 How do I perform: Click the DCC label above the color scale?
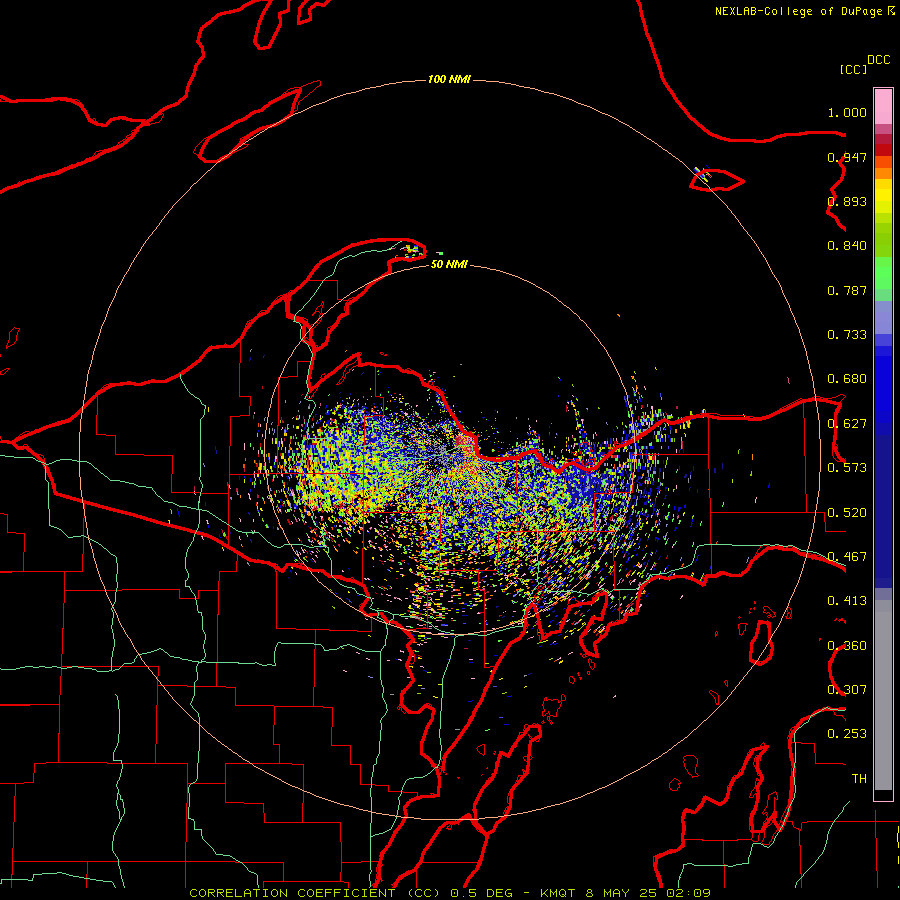(x=878, y=60)
